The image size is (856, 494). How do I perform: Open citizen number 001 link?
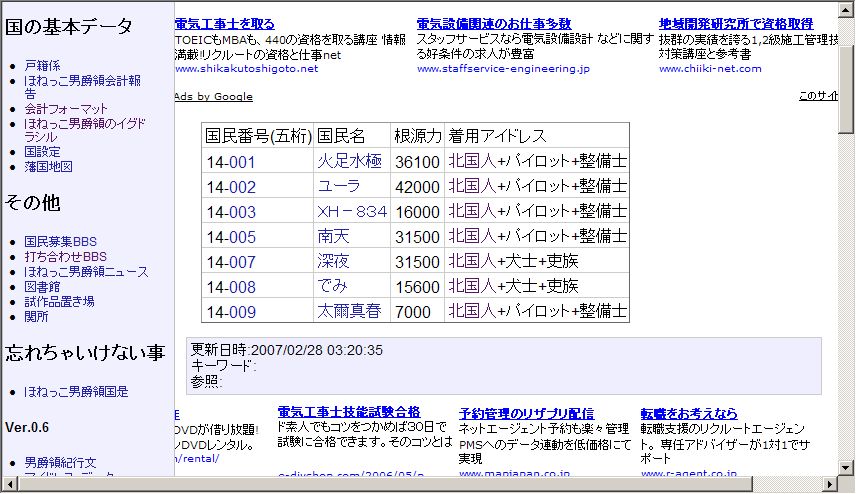click(x=242, y=162)
